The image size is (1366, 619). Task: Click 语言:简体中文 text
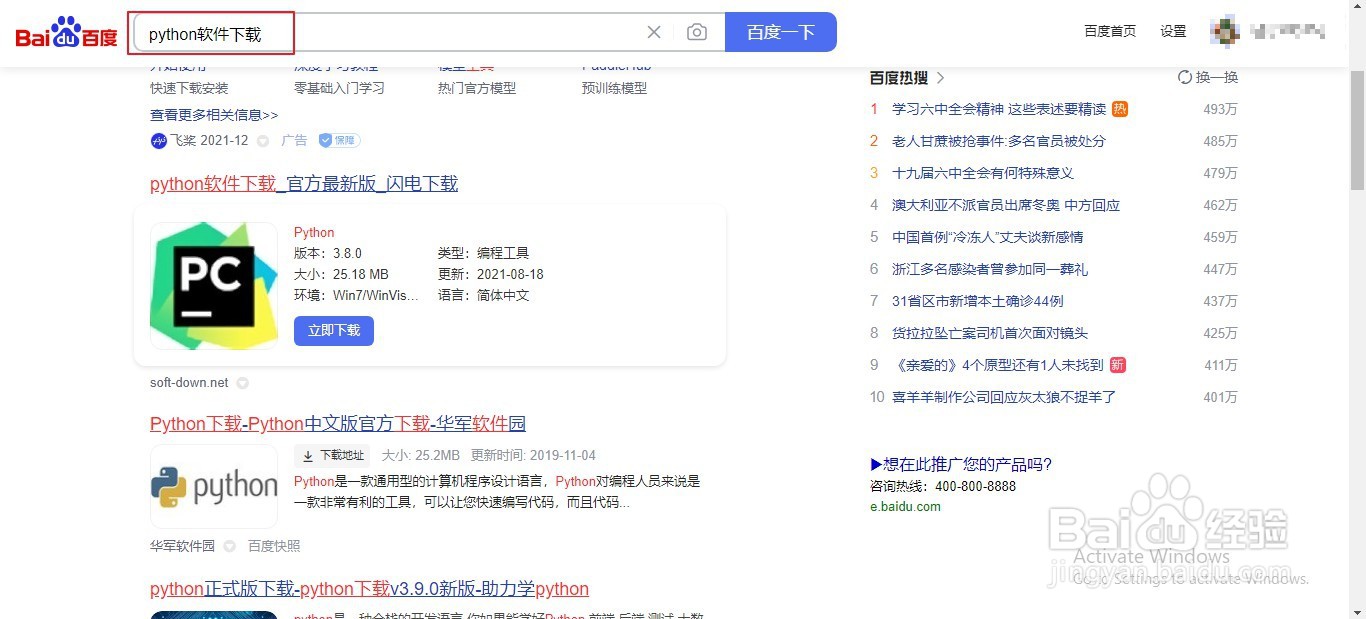pos(484,295)
